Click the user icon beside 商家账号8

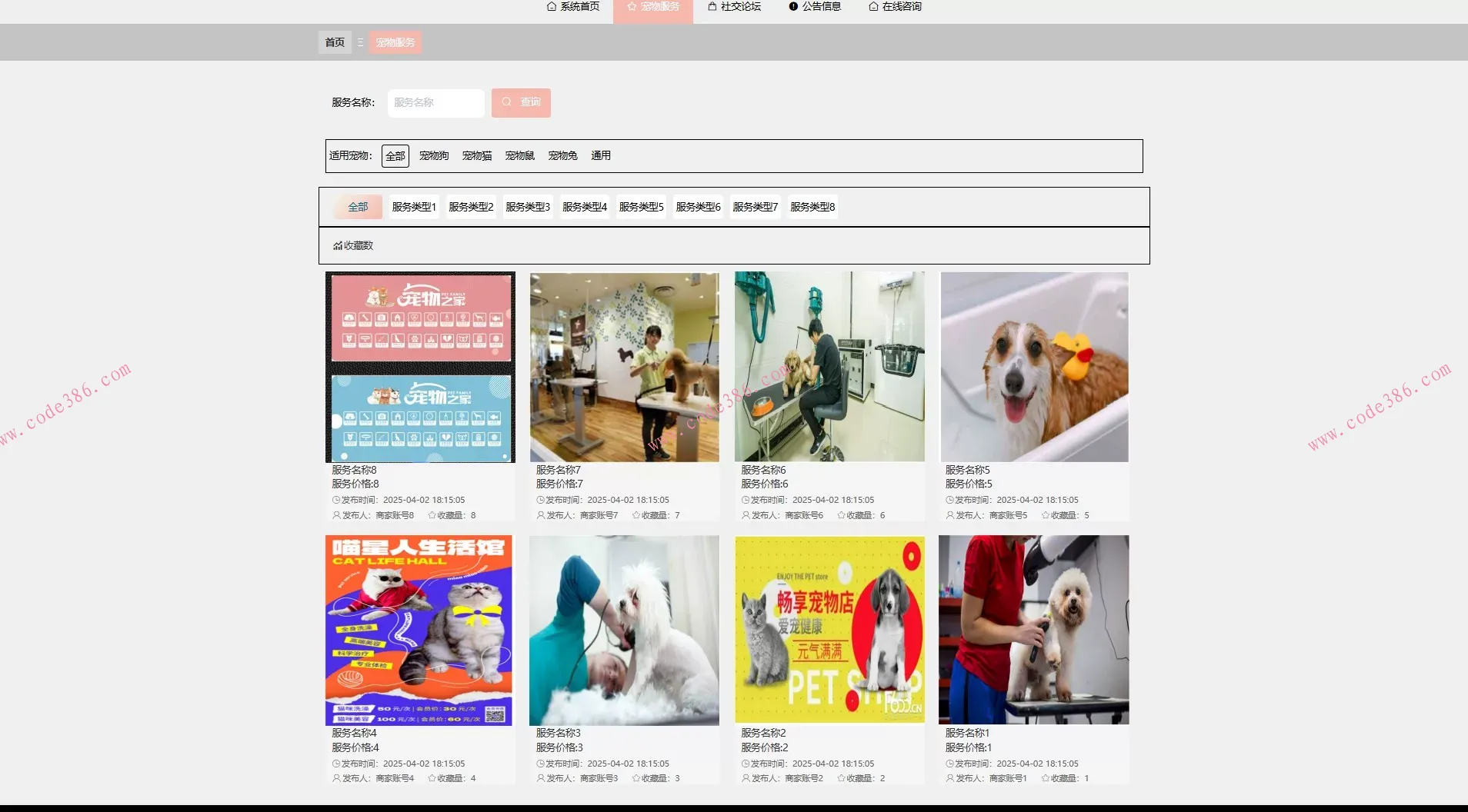tap(336, 515)
